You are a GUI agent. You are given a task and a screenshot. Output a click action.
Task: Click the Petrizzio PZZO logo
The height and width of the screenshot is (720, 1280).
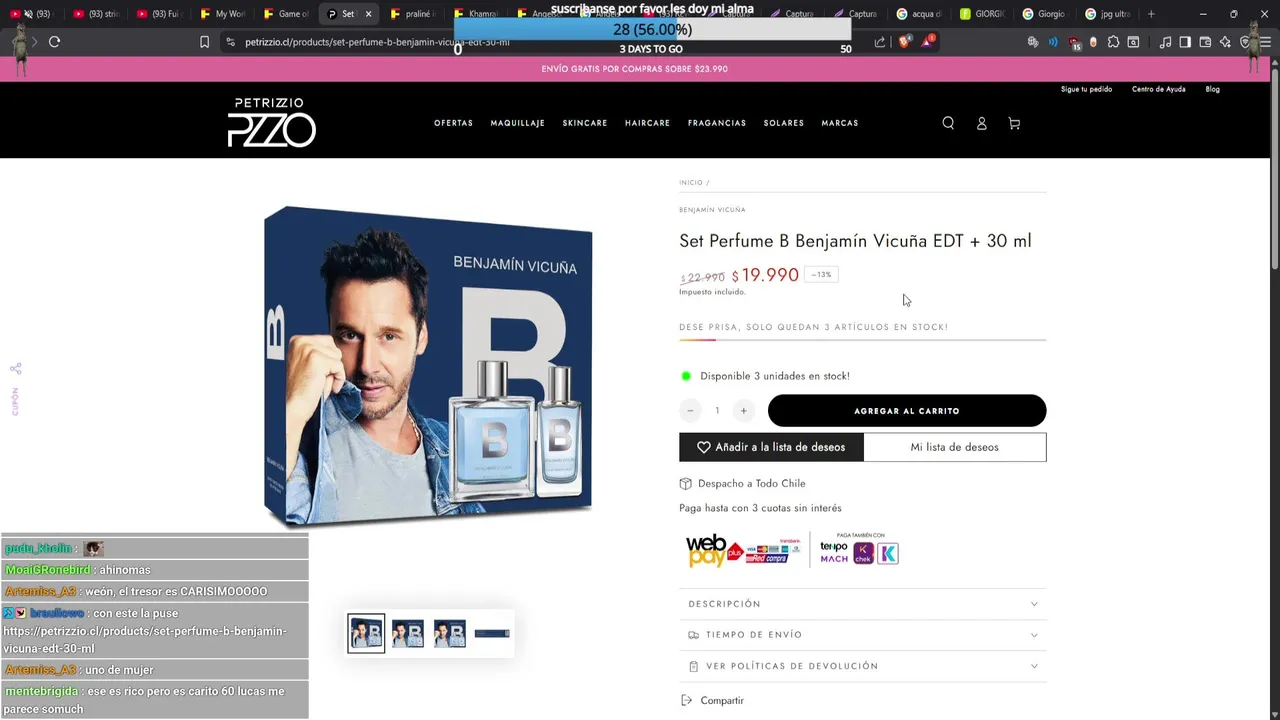coord(271,123)
